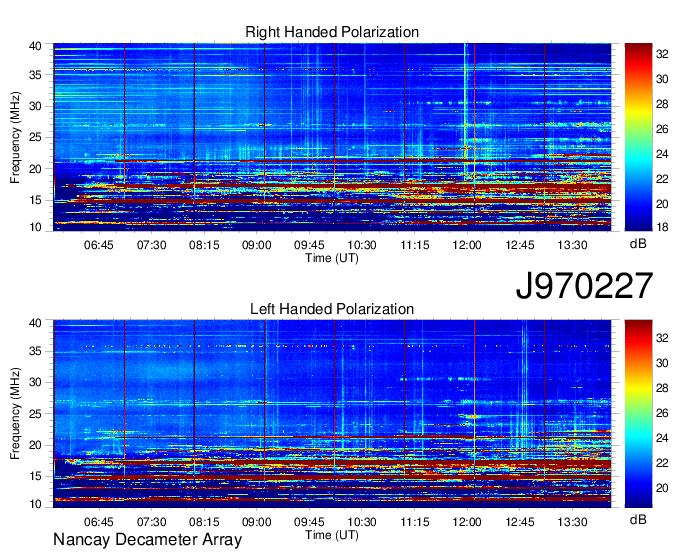
Task: Click the right-handed polarization spectrogram image
Action: [x=332, y=137]
